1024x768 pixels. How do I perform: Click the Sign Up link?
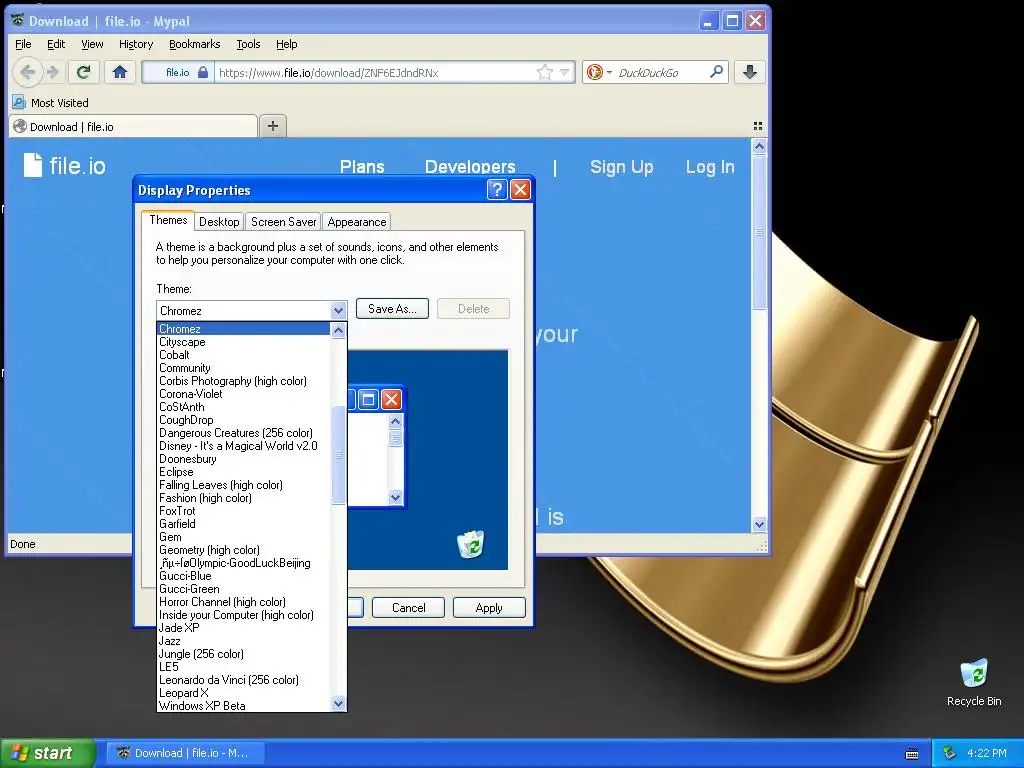(621, 167)
